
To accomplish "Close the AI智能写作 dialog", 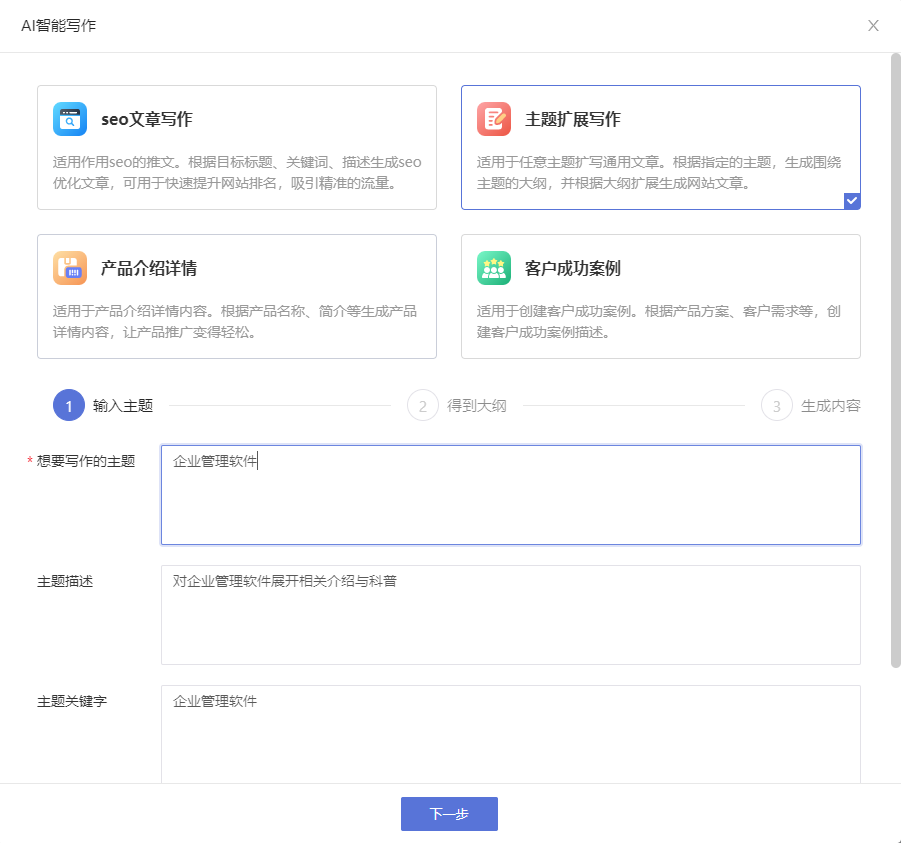I will tap(873, 26).
